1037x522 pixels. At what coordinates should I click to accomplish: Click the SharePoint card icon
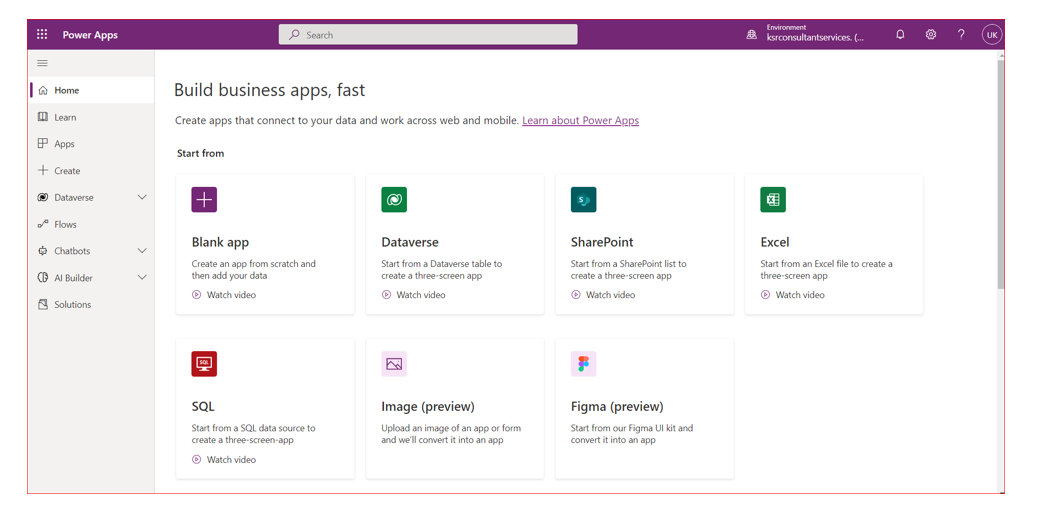(583, 199)
